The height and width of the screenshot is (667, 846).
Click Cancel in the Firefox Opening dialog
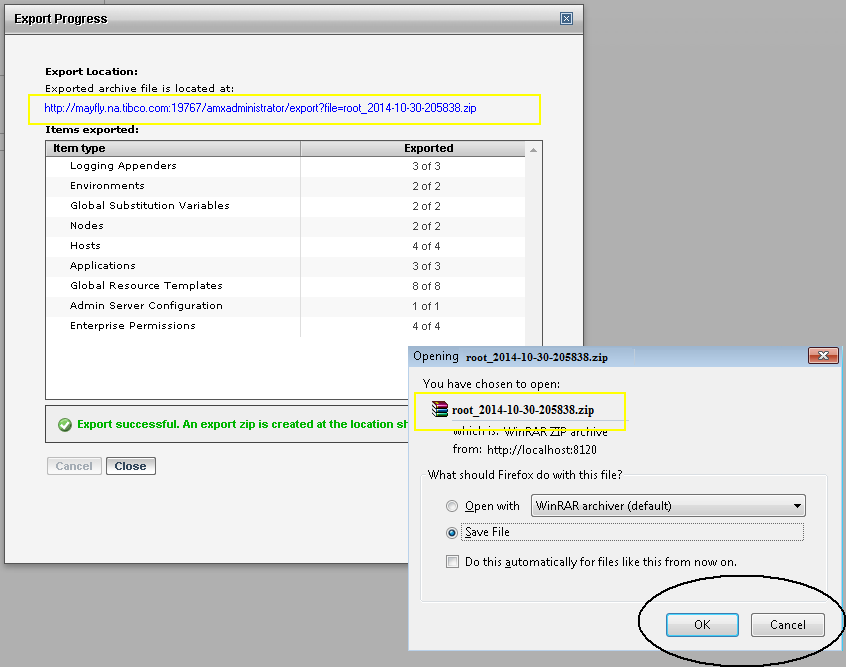coord(788,625)
